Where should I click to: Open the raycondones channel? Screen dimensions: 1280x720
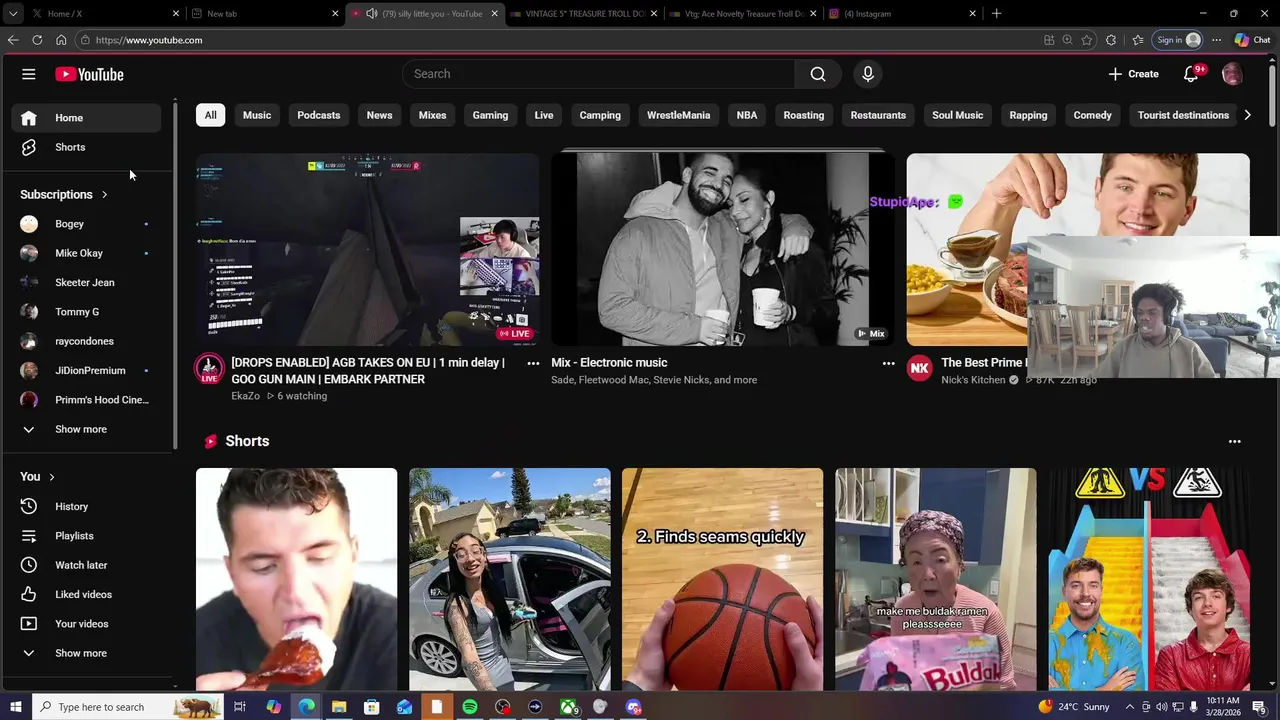tap(86, 341)
